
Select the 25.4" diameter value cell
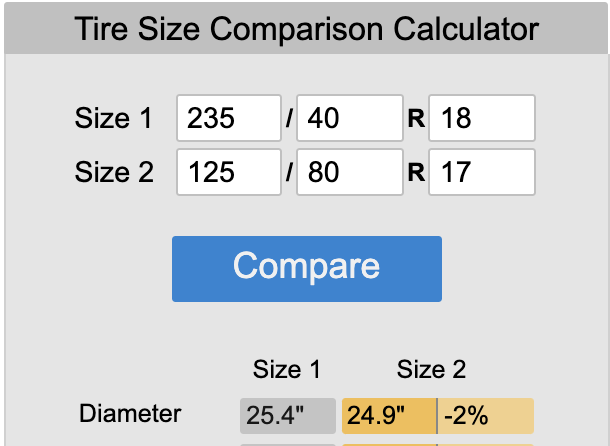coord(288,416)
